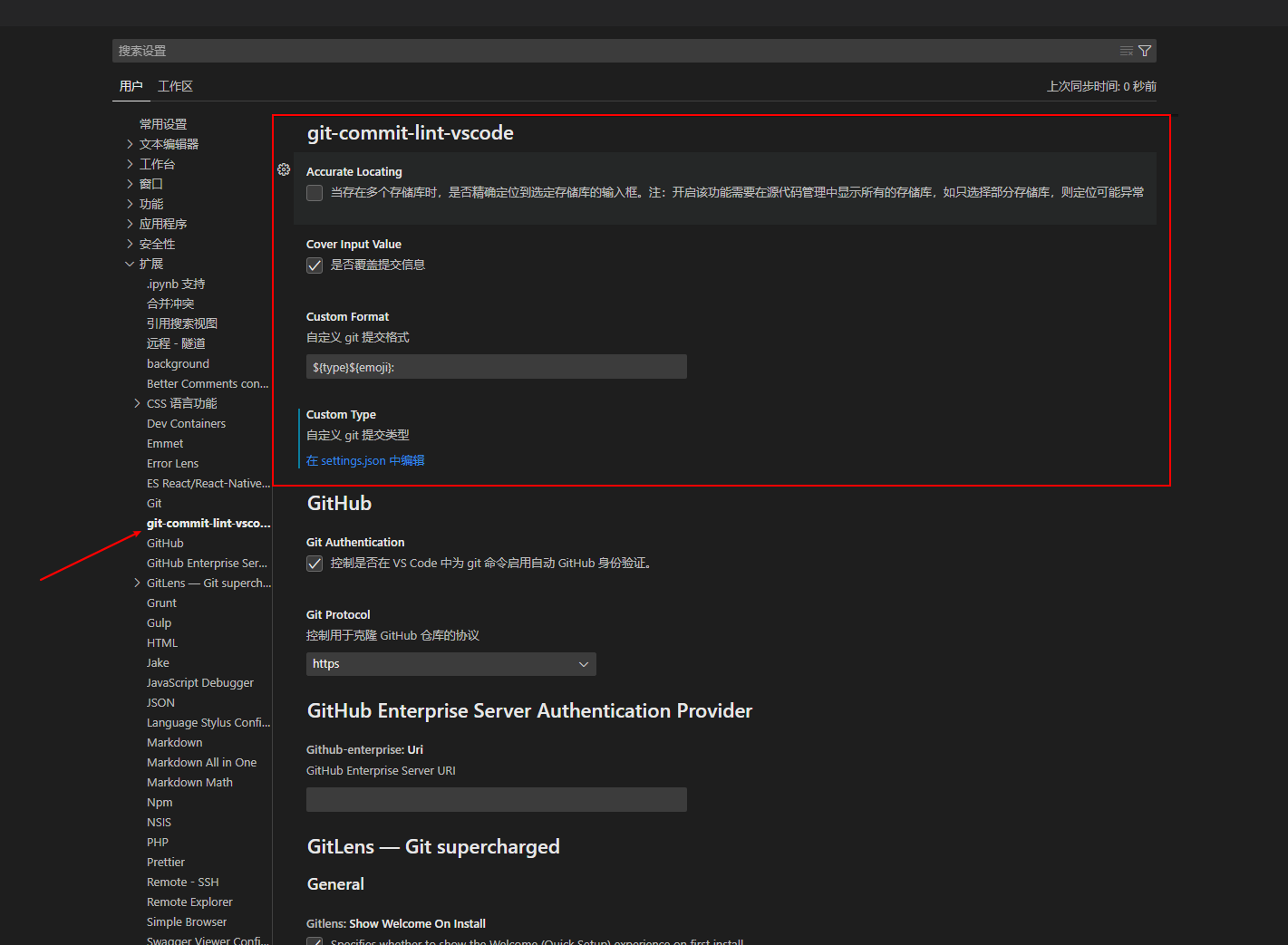
Task: Expand the GitLens — Git supercharged tree item
Action: (138, 583)
